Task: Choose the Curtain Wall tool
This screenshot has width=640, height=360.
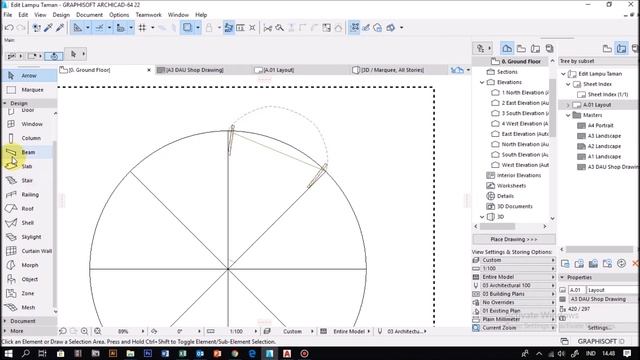Action: pos(29,251)
